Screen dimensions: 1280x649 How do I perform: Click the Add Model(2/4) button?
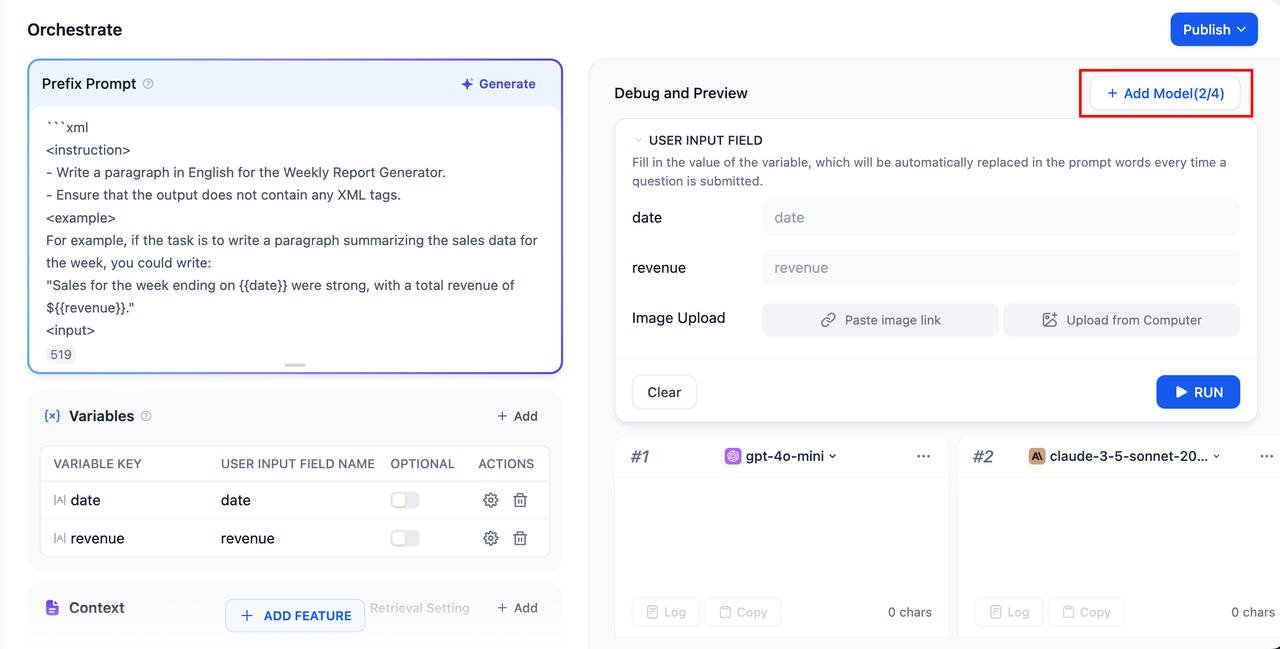(x=1165, y=93)
